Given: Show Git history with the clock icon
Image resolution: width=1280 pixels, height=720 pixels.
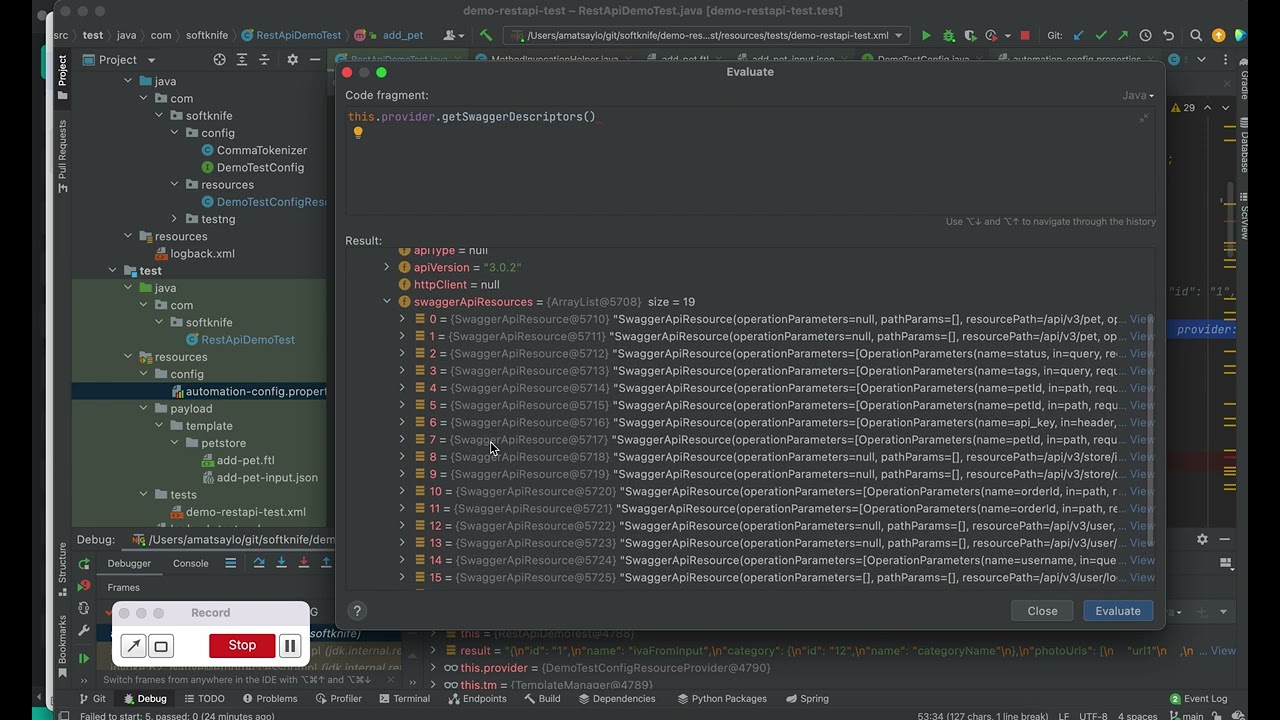Looking at the screenshot, I should [1146, 35].
